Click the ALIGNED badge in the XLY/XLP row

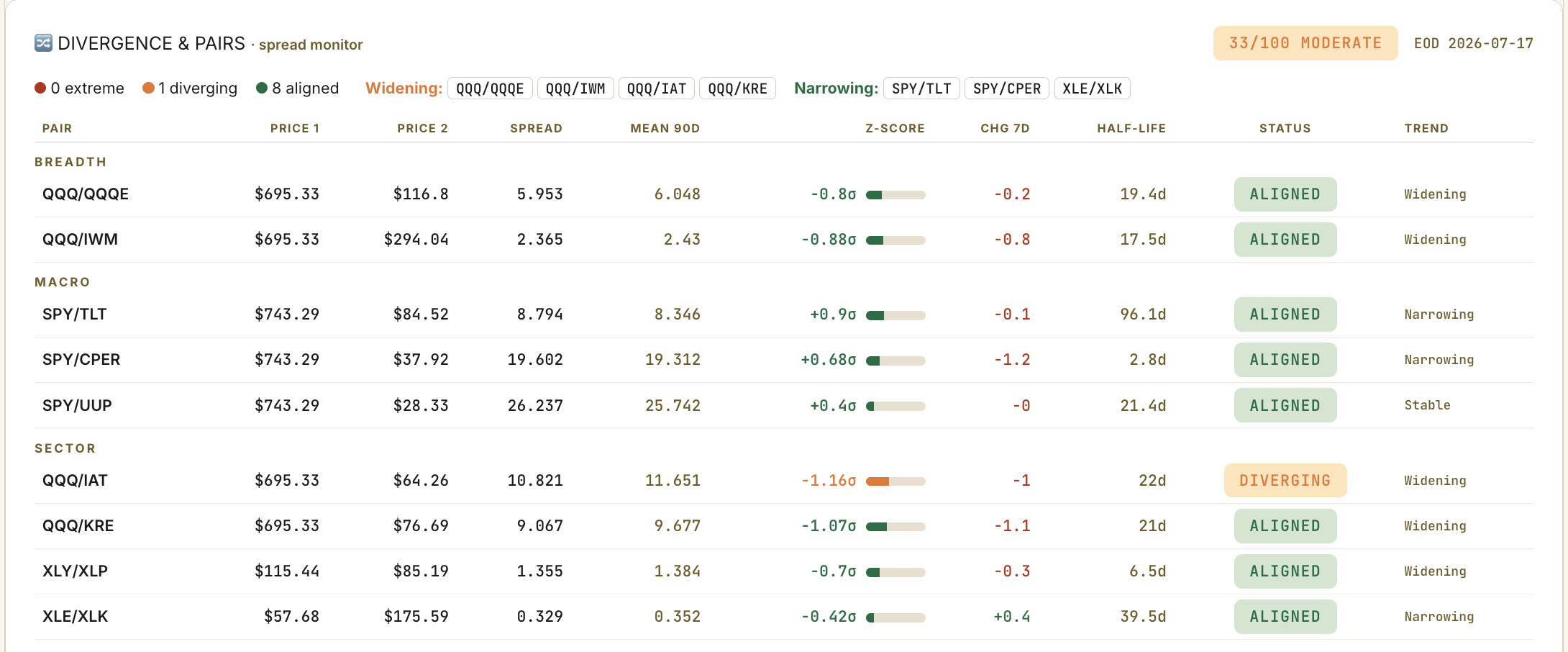tap(1285, 571)
